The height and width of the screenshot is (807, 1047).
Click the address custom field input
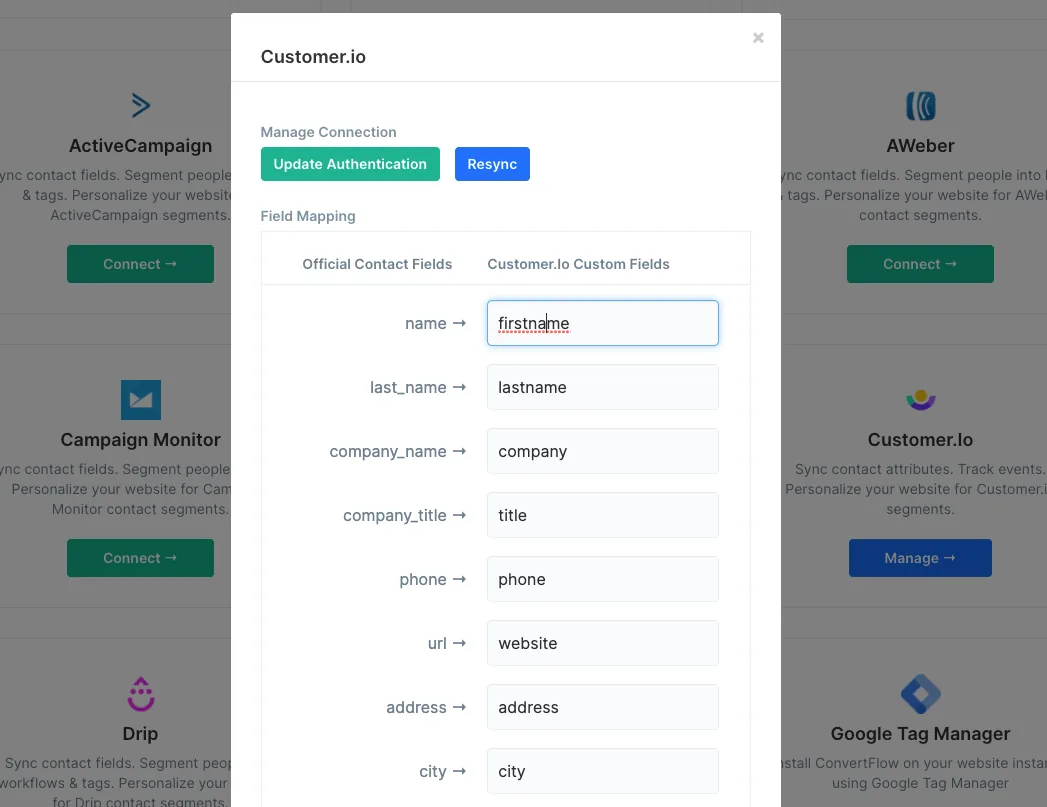point(602,708)
